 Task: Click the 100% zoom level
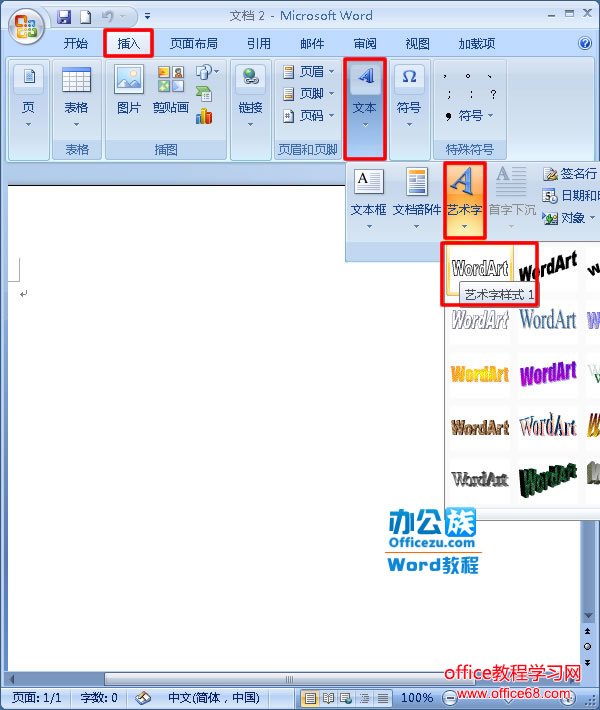click(417, 697)
